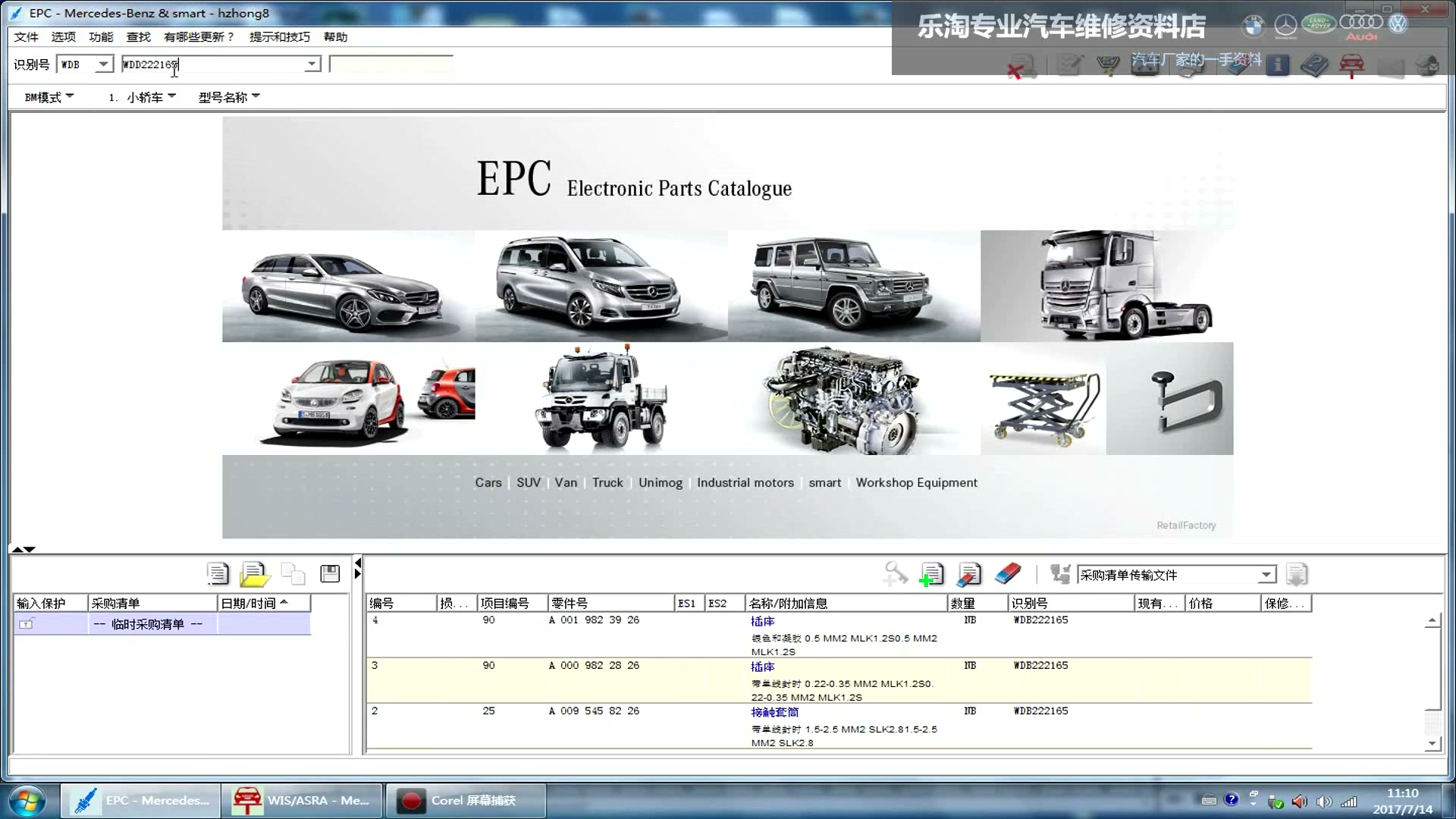The height and width of the screenshot is (819, 1456).
Task: Click the keyboard tray icon
Action: [1210, 800]
